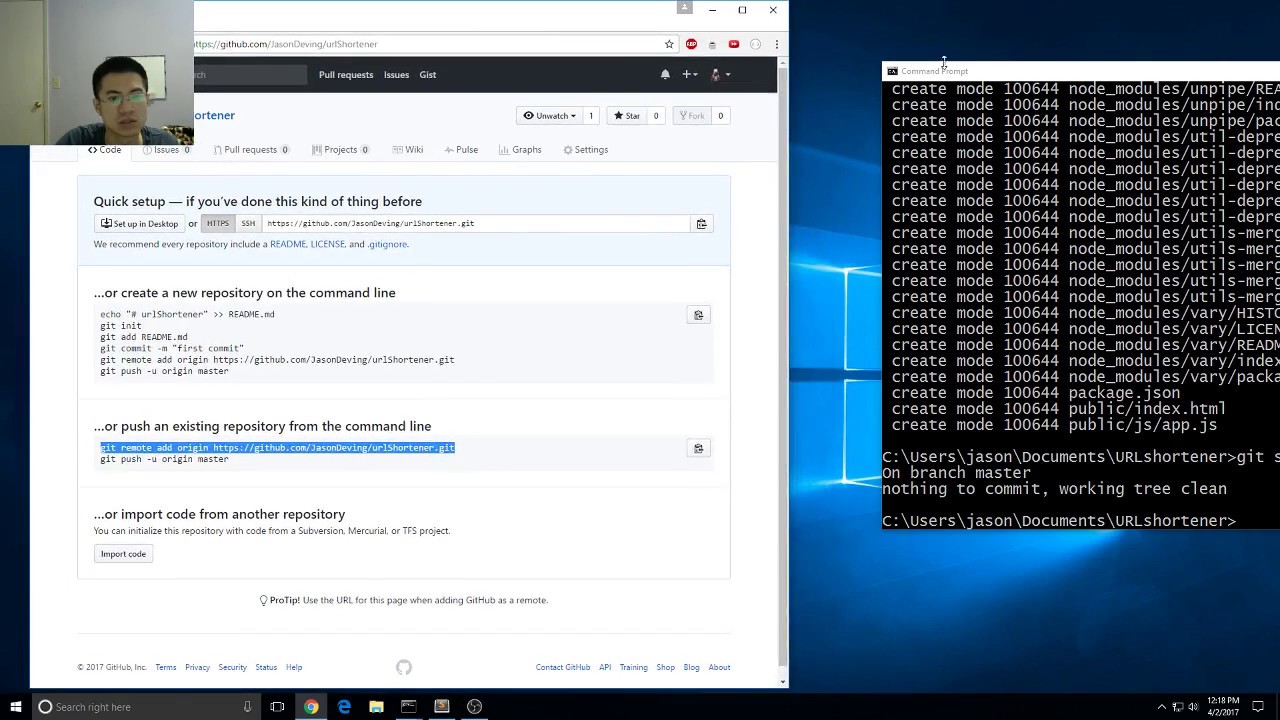
Task: Open the API footer link
Action: tap(605, 667)
